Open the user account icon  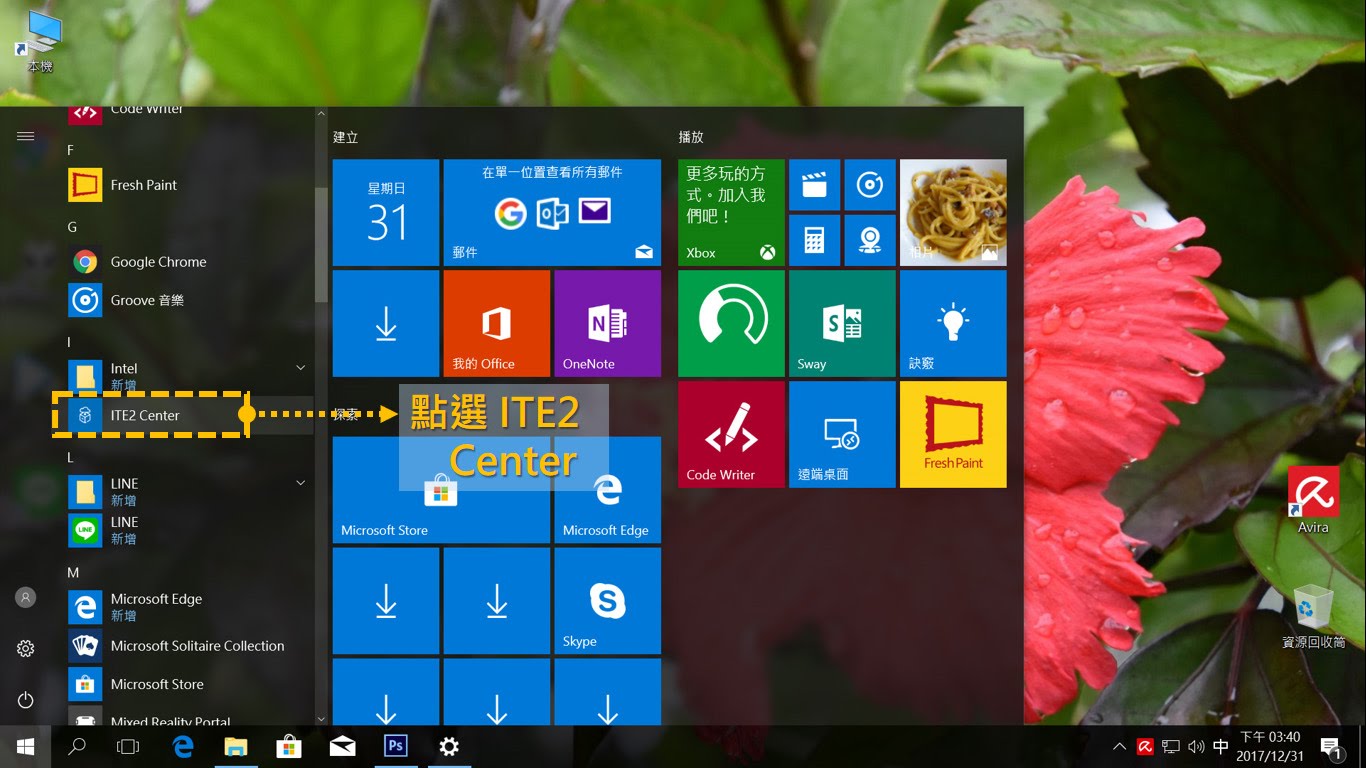pyautogui.click(x=26, y=597)
